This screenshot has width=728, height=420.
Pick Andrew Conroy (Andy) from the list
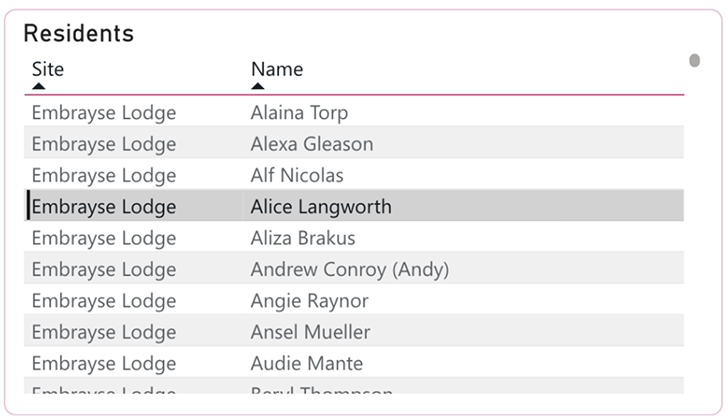click(x=349, y=270)
